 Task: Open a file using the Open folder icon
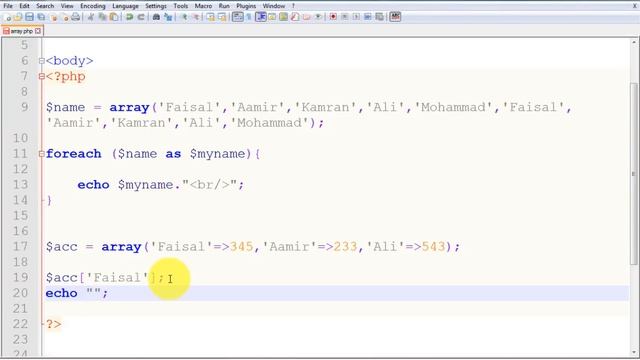pos(18,17)
